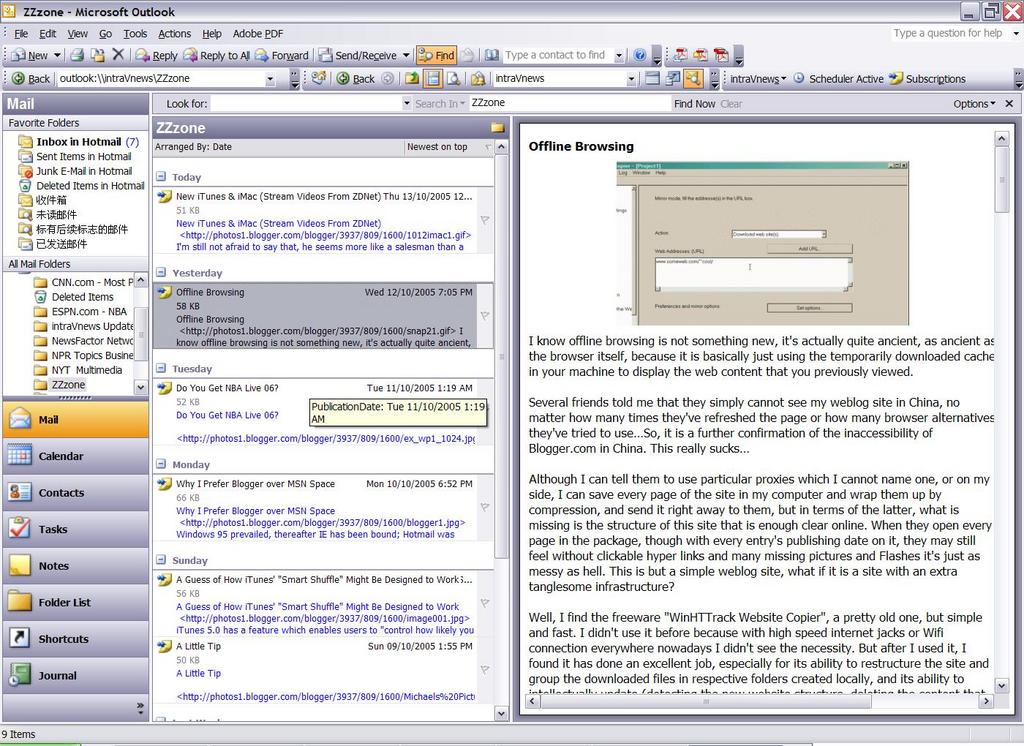The width and height of the screenshot is (1024, 746).
Task: Open Microsoft Office Outlook Help icon
Action: (640, 56)
